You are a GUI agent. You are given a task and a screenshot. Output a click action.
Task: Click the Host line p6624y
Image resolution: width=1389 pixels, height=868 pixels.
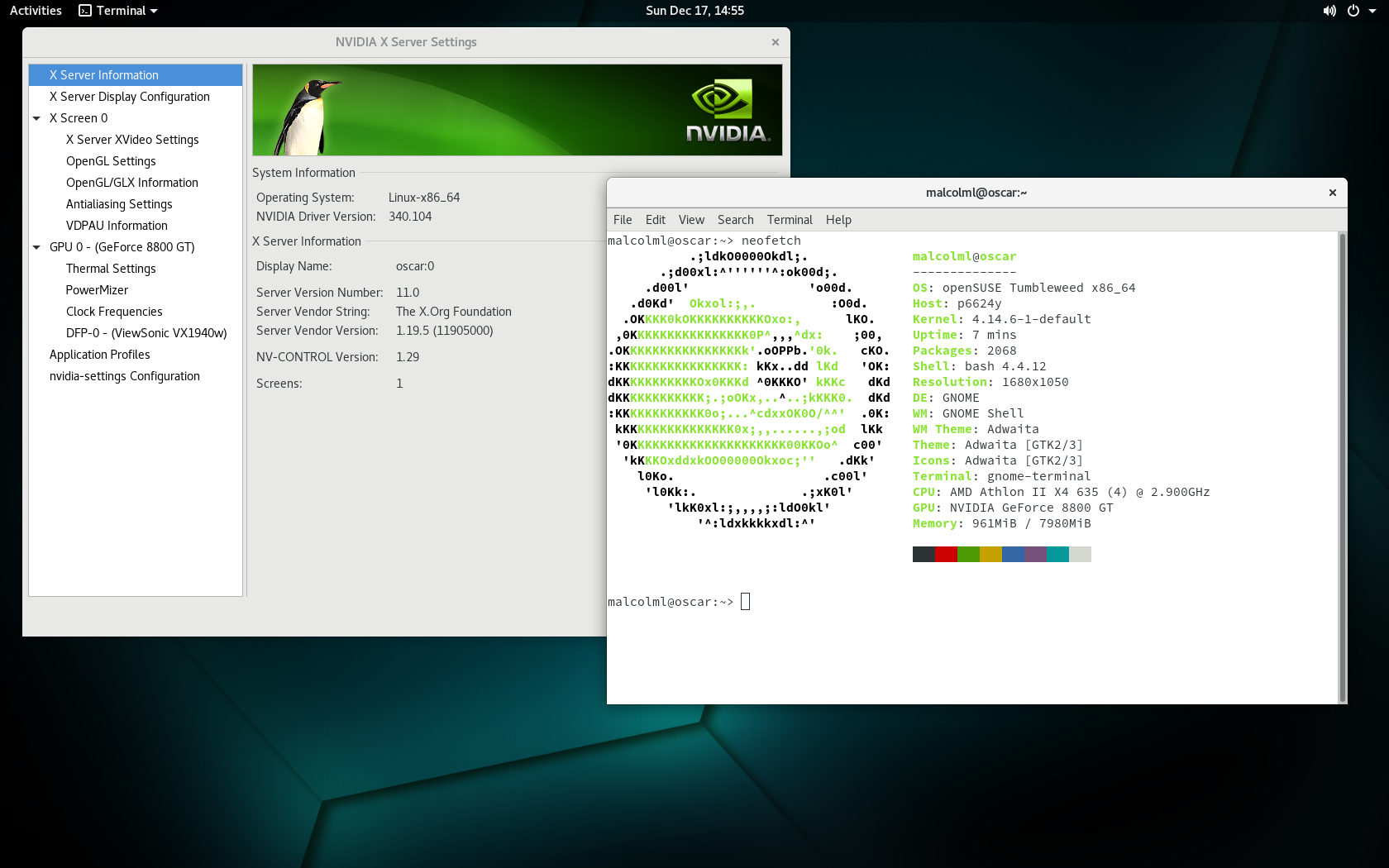957,304
